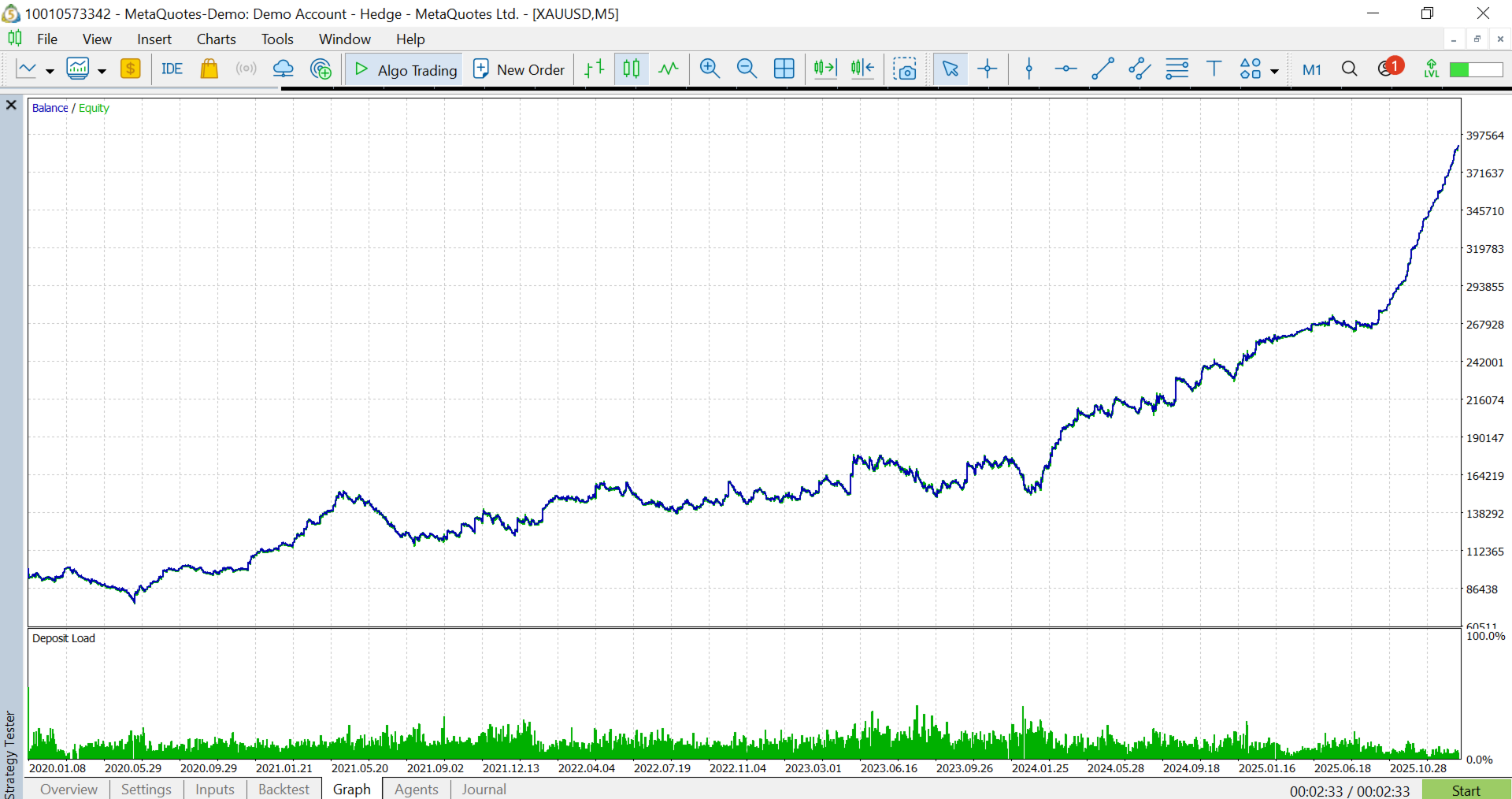This screenshot has width=1512, height=799.
Task: Minimize the inner chart window
Action: (1454, 39)
